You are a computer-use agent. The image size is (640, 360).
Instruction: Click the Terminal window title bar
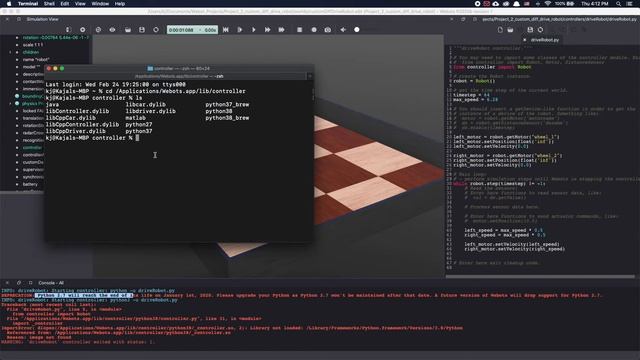179,69
